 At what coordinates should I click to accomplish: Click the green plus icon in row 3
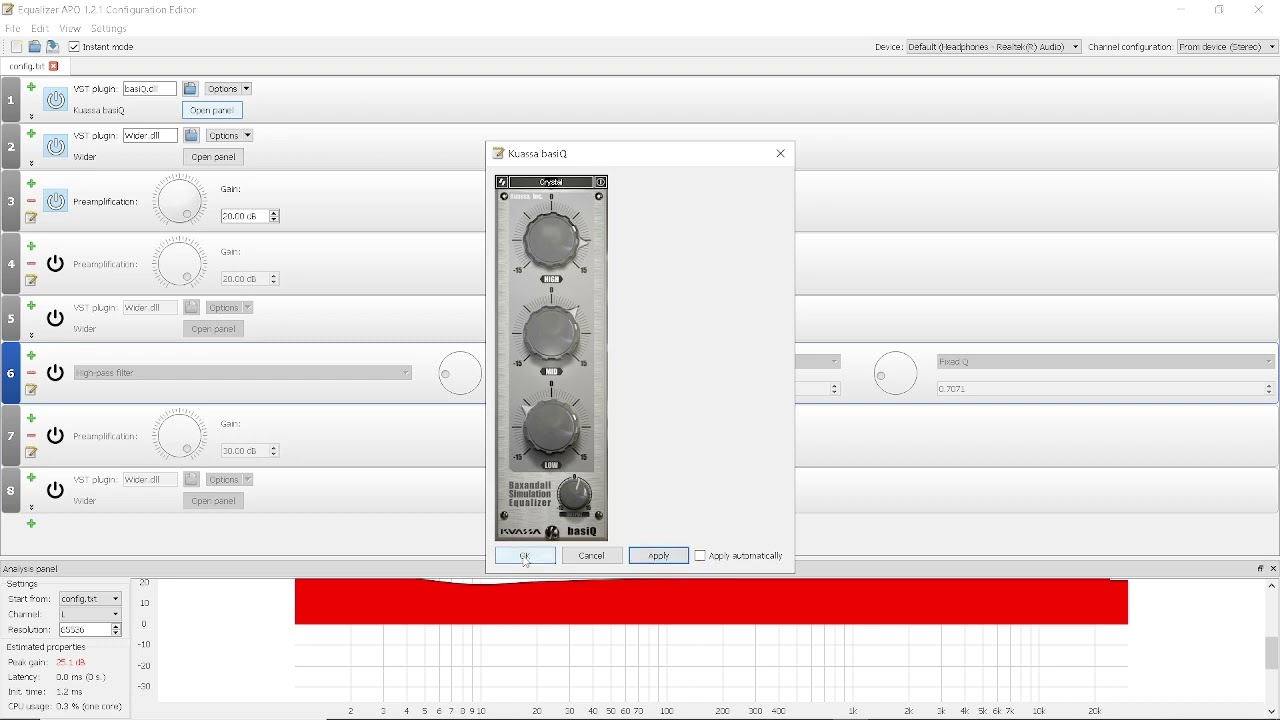point(31,184)
